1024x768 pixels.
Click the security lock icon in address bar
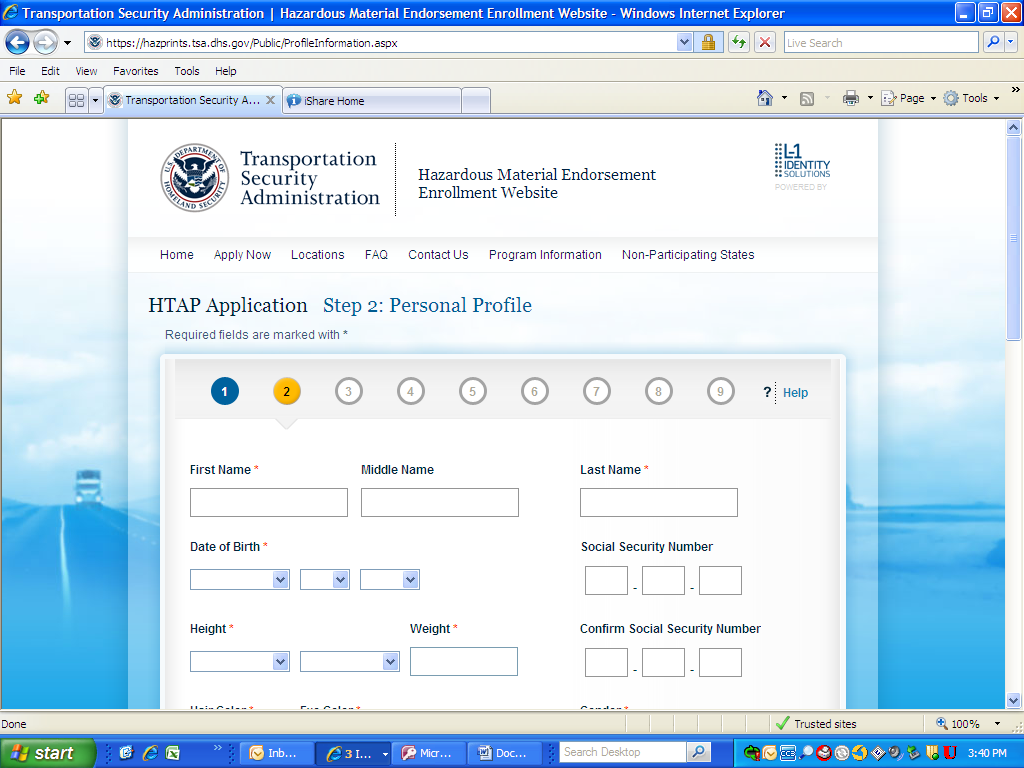708,43
